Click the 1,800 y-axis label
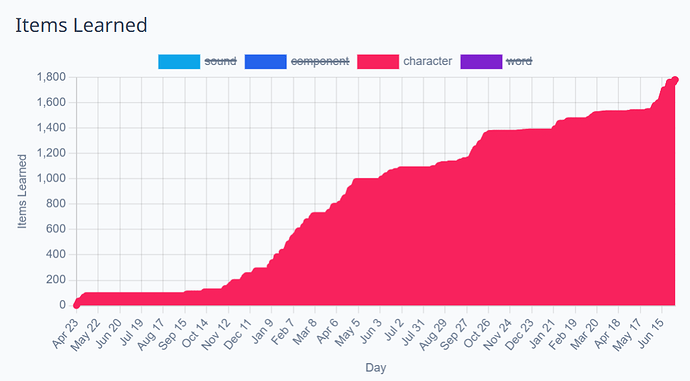 51,77
